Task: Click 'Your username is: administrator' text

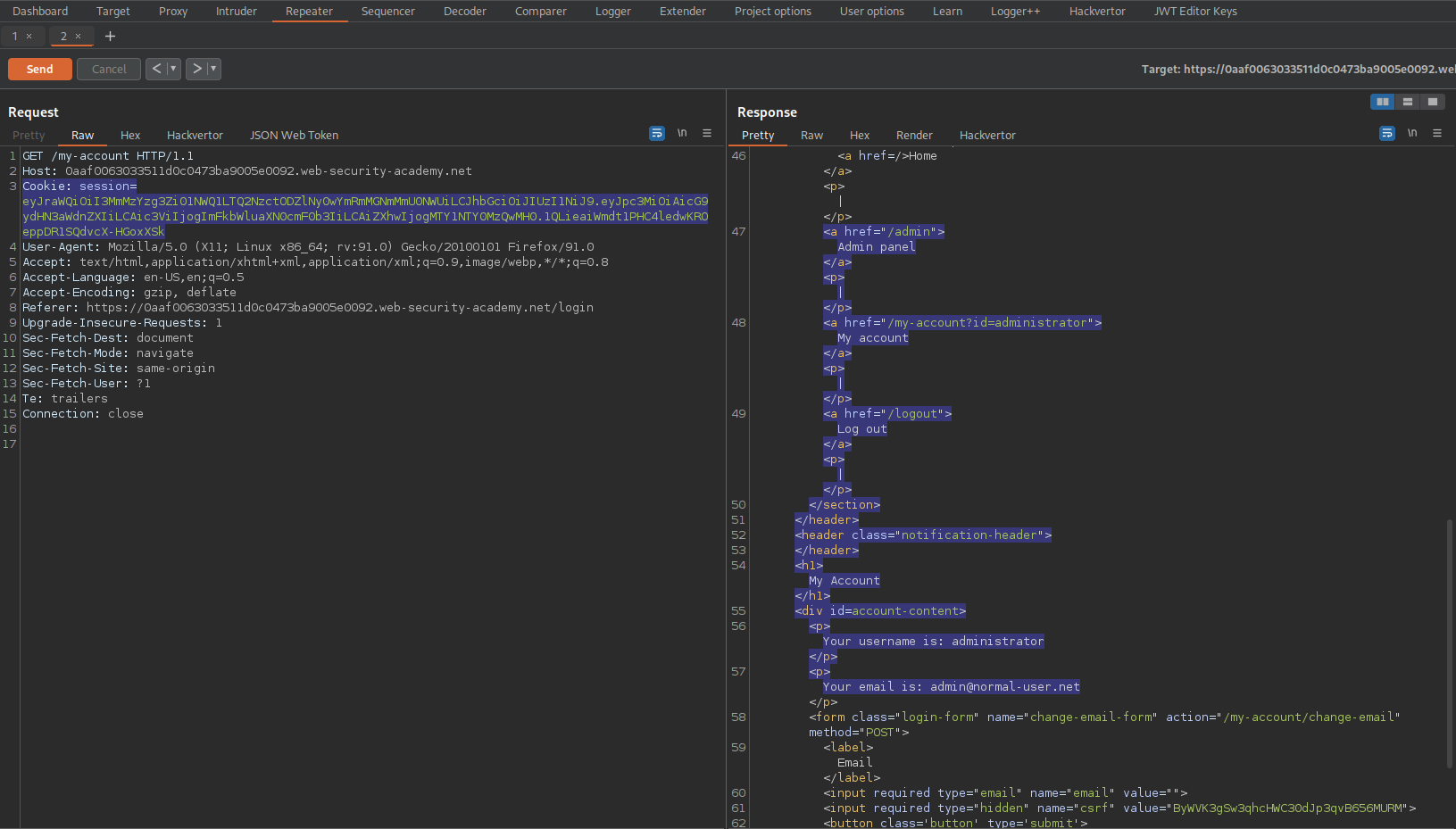Action: [933, 642]
